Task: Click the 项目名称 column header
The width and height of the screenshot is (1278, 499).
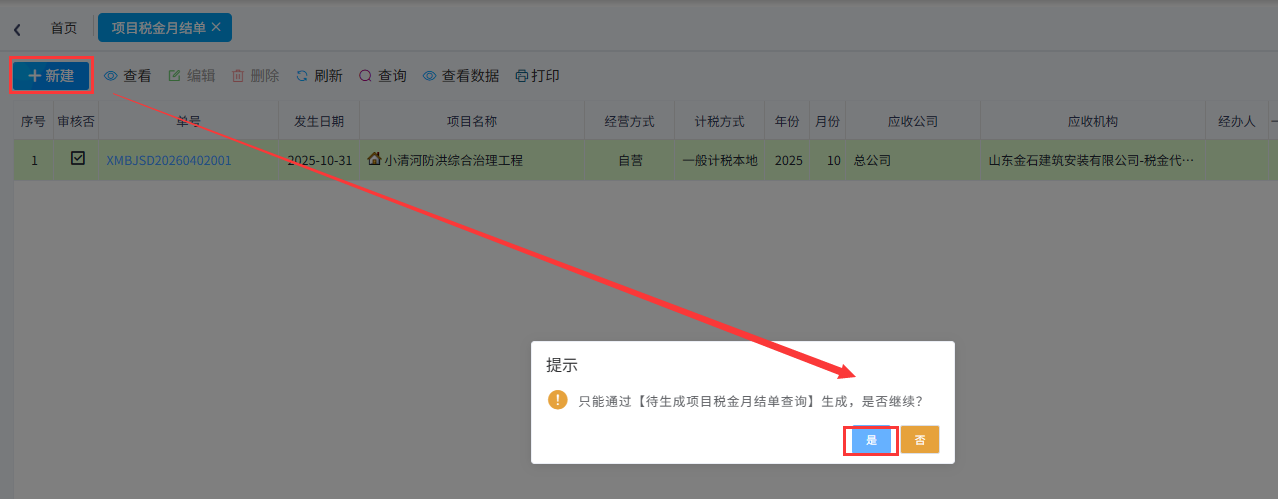Action: coord(472,121)
